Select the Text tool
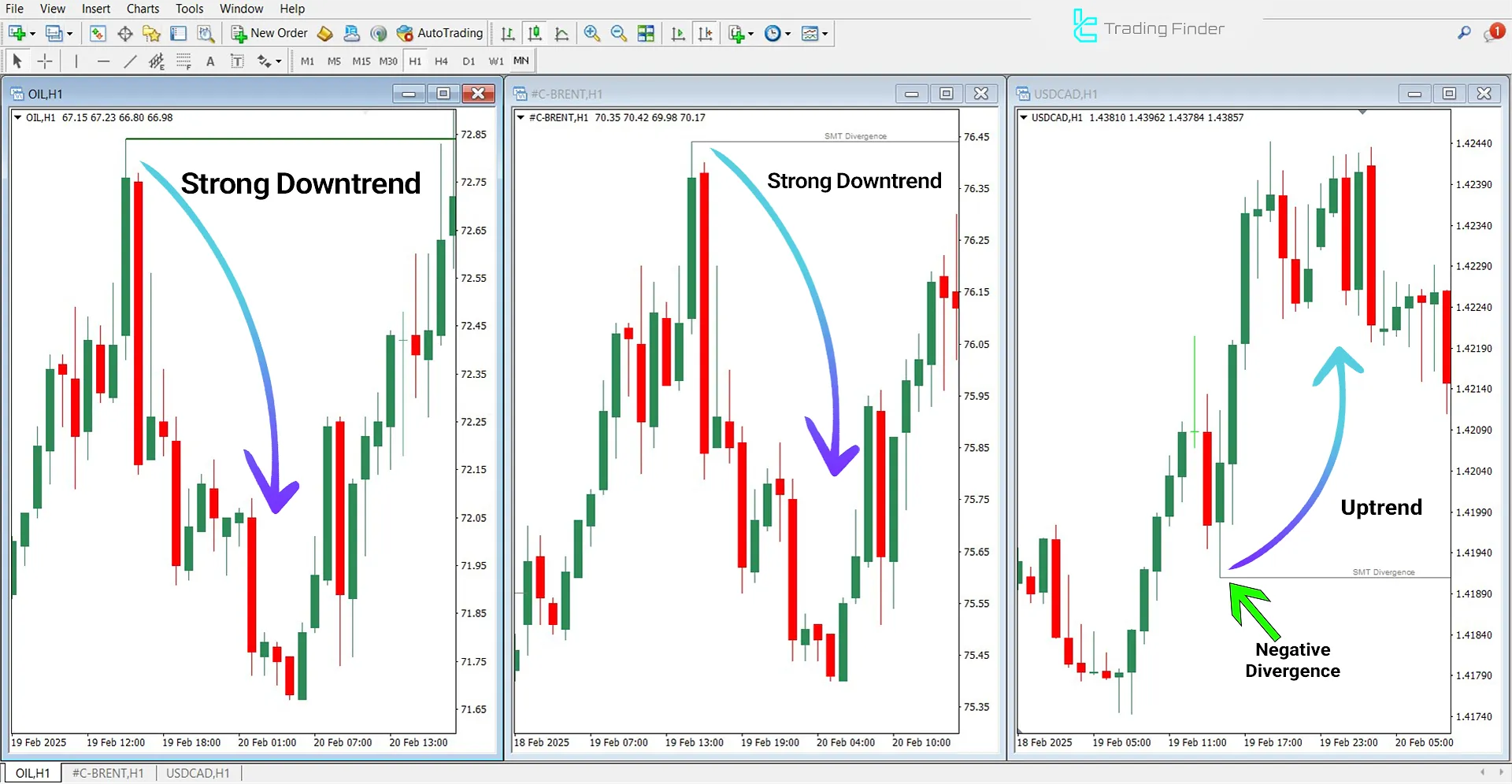The height and width of the screenshot is (784, 1512). pos(210,61)
